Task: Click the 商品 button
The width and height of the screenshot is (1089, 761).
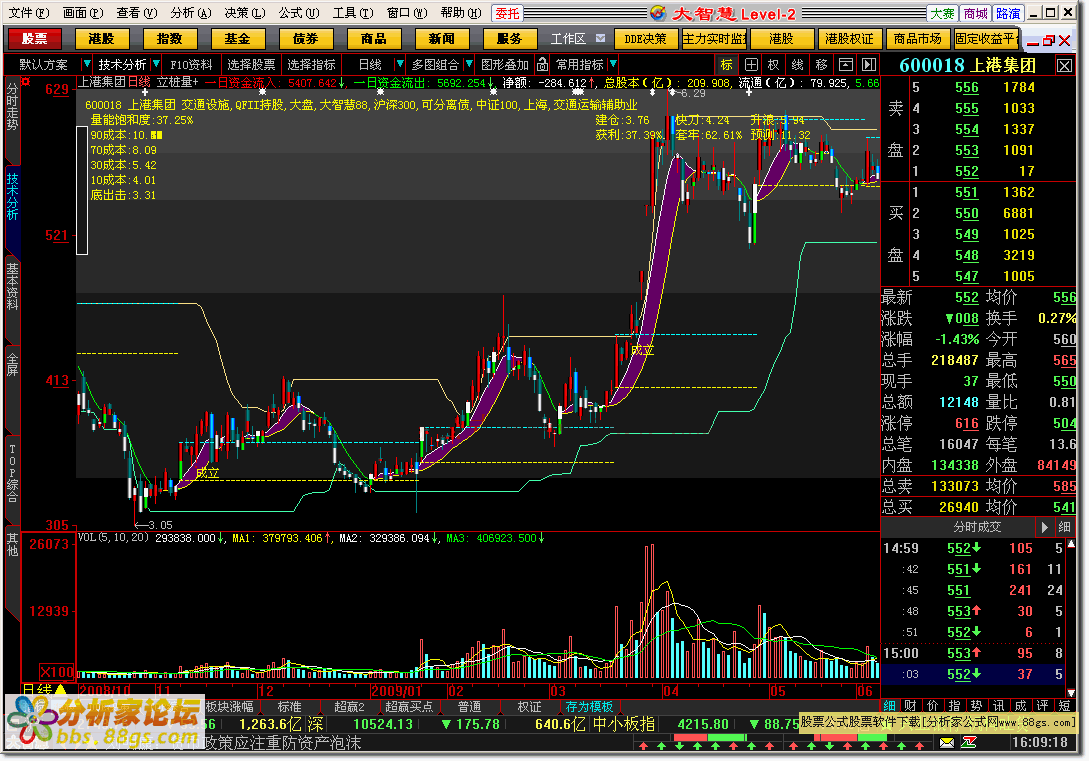Action: [374, 39]
